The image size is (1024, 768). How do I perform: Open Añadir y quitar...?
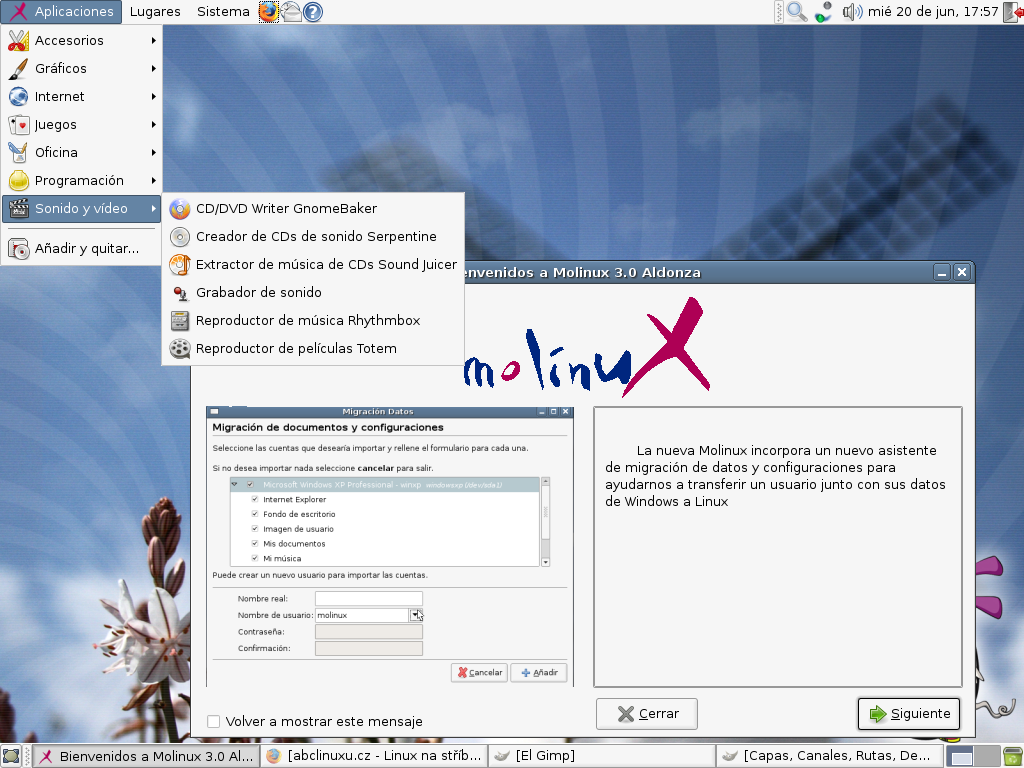82,249
